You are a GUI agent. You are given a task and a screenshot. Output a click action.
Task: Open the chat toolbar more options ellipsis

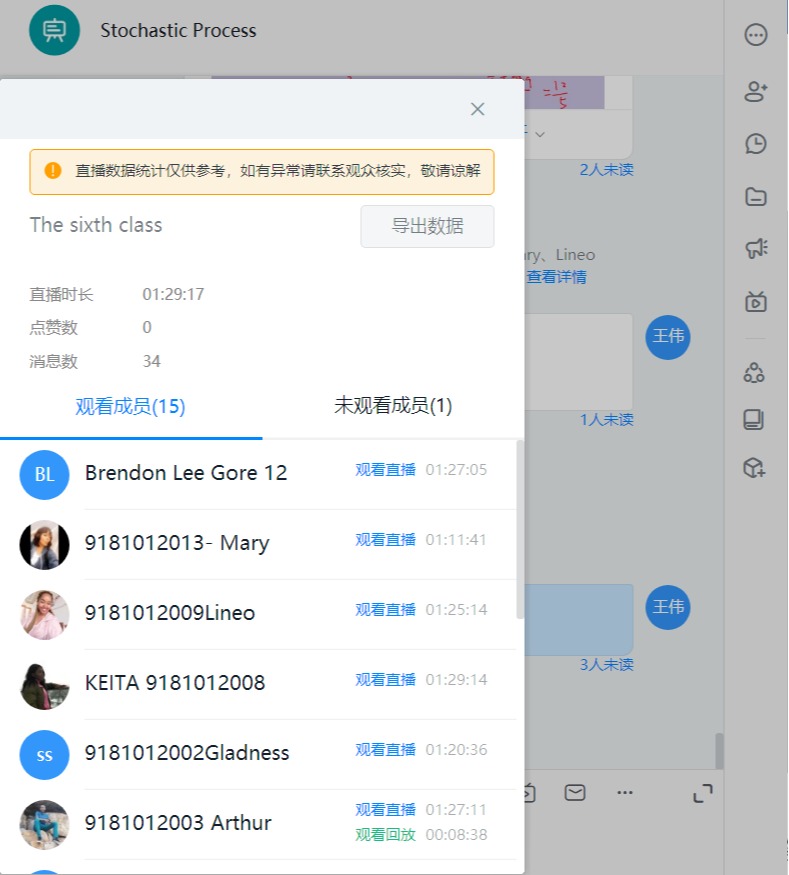click(625, 793)
